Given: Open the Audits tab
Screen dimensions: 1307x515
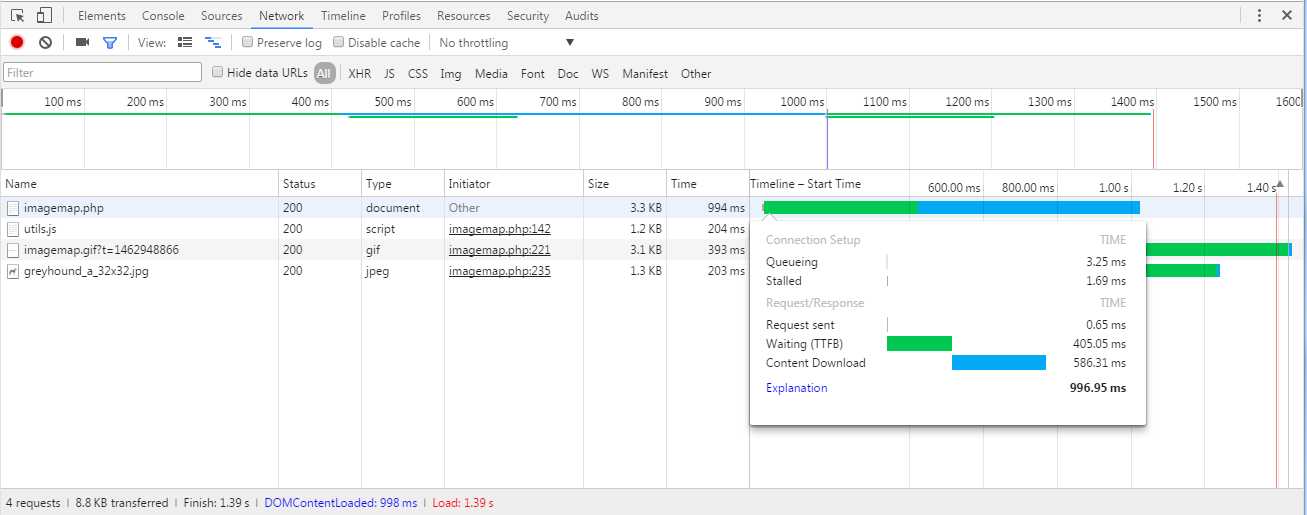Looking at the screenshot, I should (x=582, y=16).
